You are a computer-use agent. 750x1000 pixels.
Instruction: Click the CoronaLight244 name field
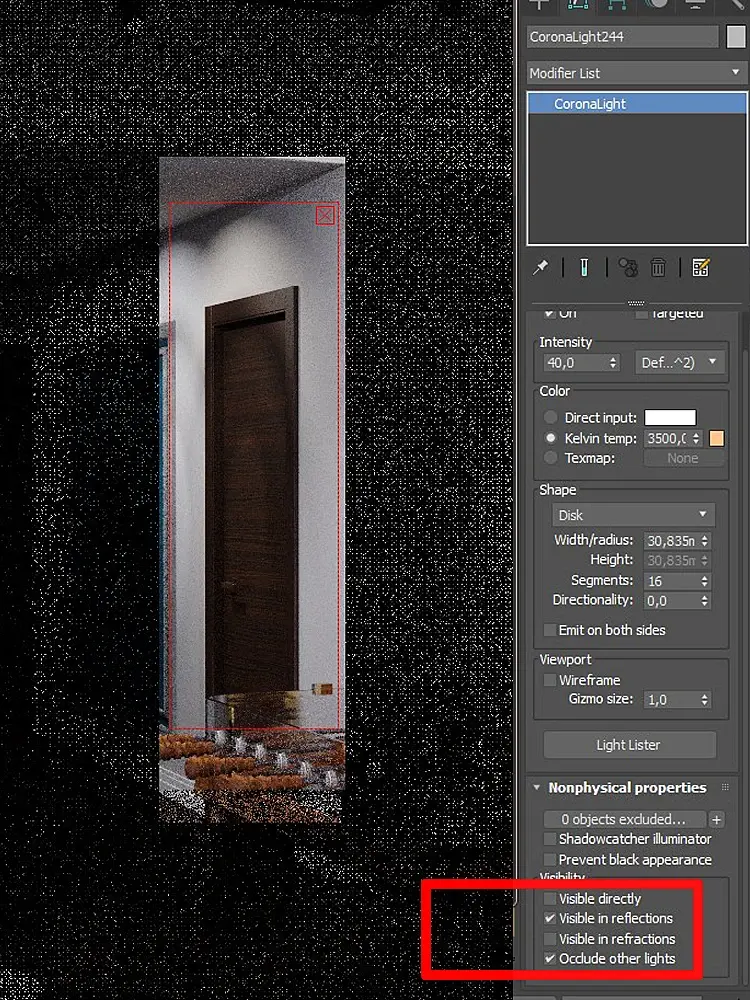622,37
